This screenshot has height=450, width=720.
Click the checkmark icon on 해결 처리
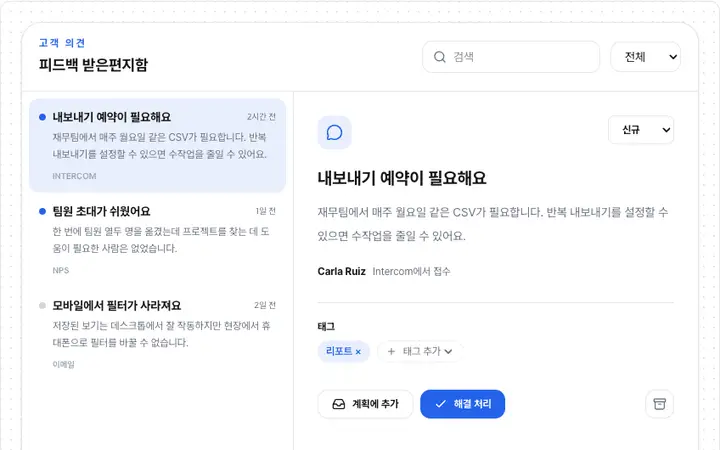(x=440, y=404)
